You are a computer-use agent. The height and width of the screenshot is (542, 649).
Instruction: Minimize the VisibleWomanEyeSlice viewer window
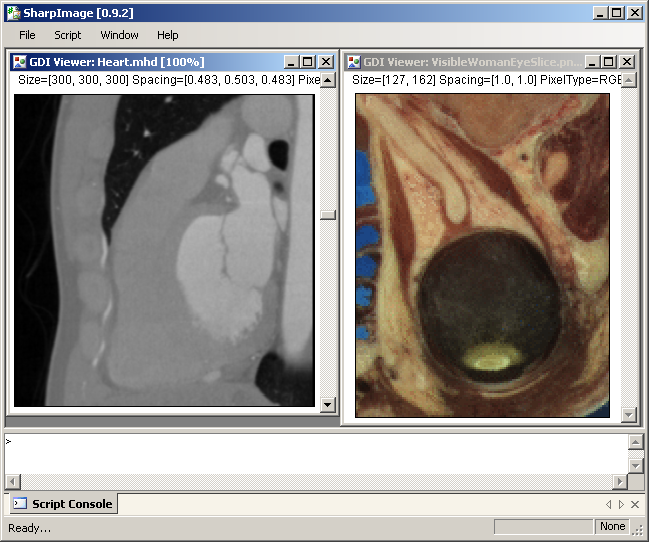pyautogui.click(x=592, y=62)
